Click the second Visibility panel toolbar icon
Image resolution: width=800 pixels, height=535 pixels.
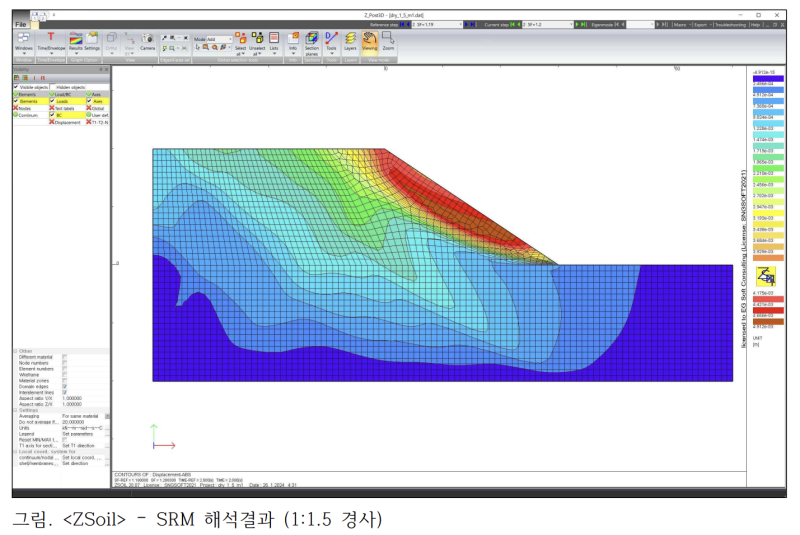tap(24, 78)
